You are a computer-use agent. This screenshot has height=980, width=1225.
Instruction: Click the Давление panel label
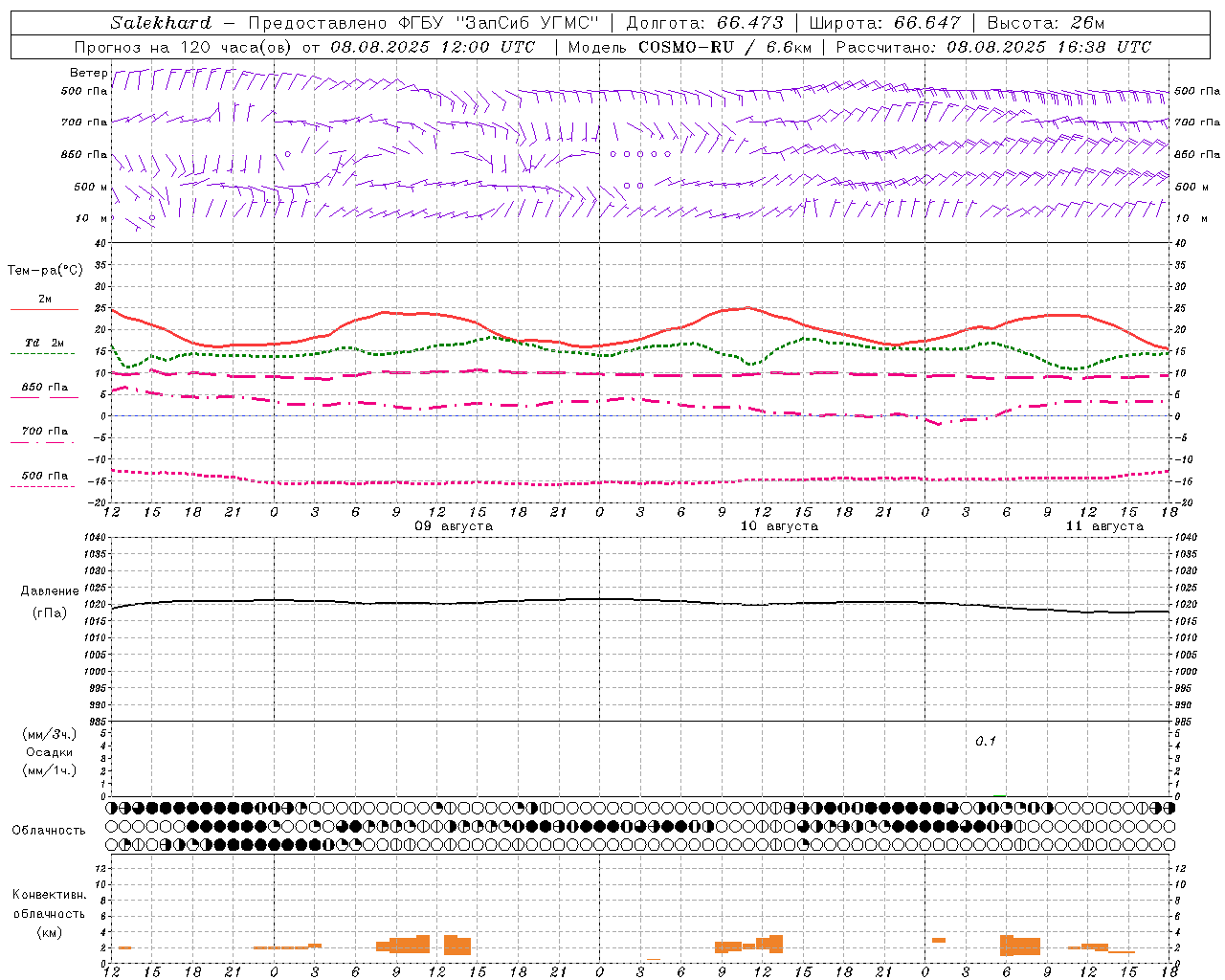click(50, 591)
